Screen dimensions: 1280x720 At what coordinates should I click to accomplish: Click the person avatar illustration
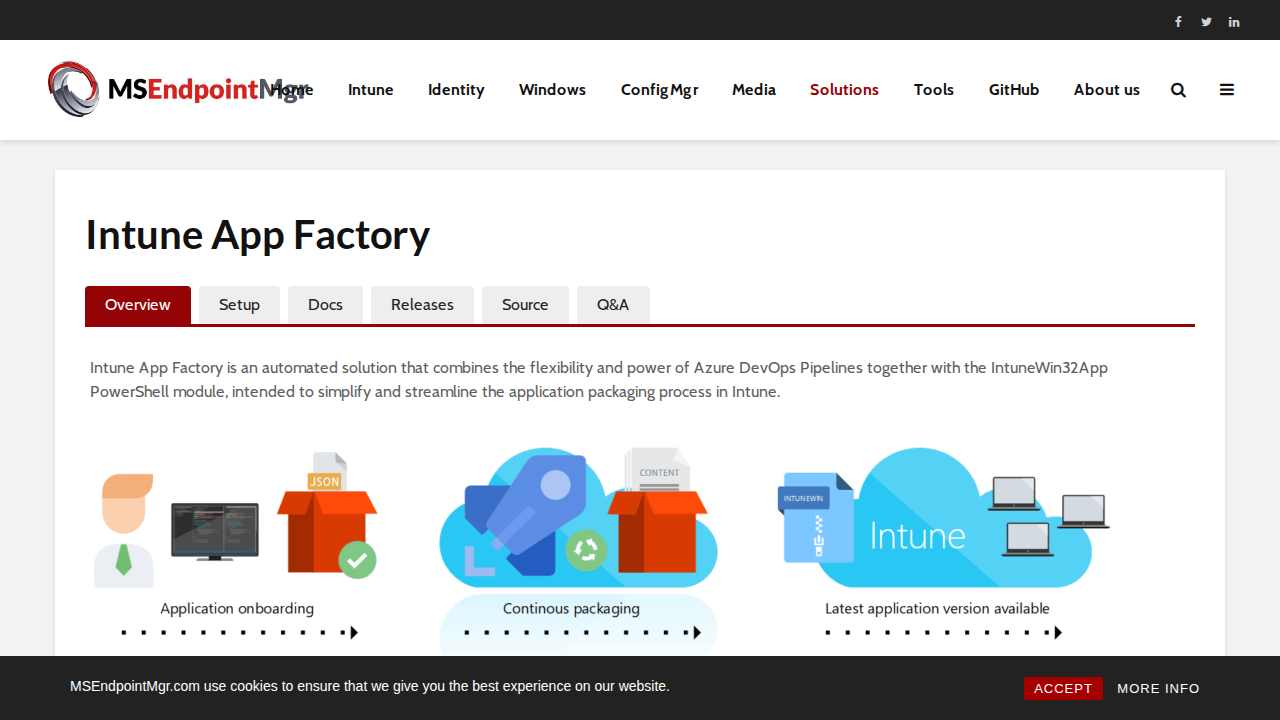pyautogui.click(x=126, y=530)
